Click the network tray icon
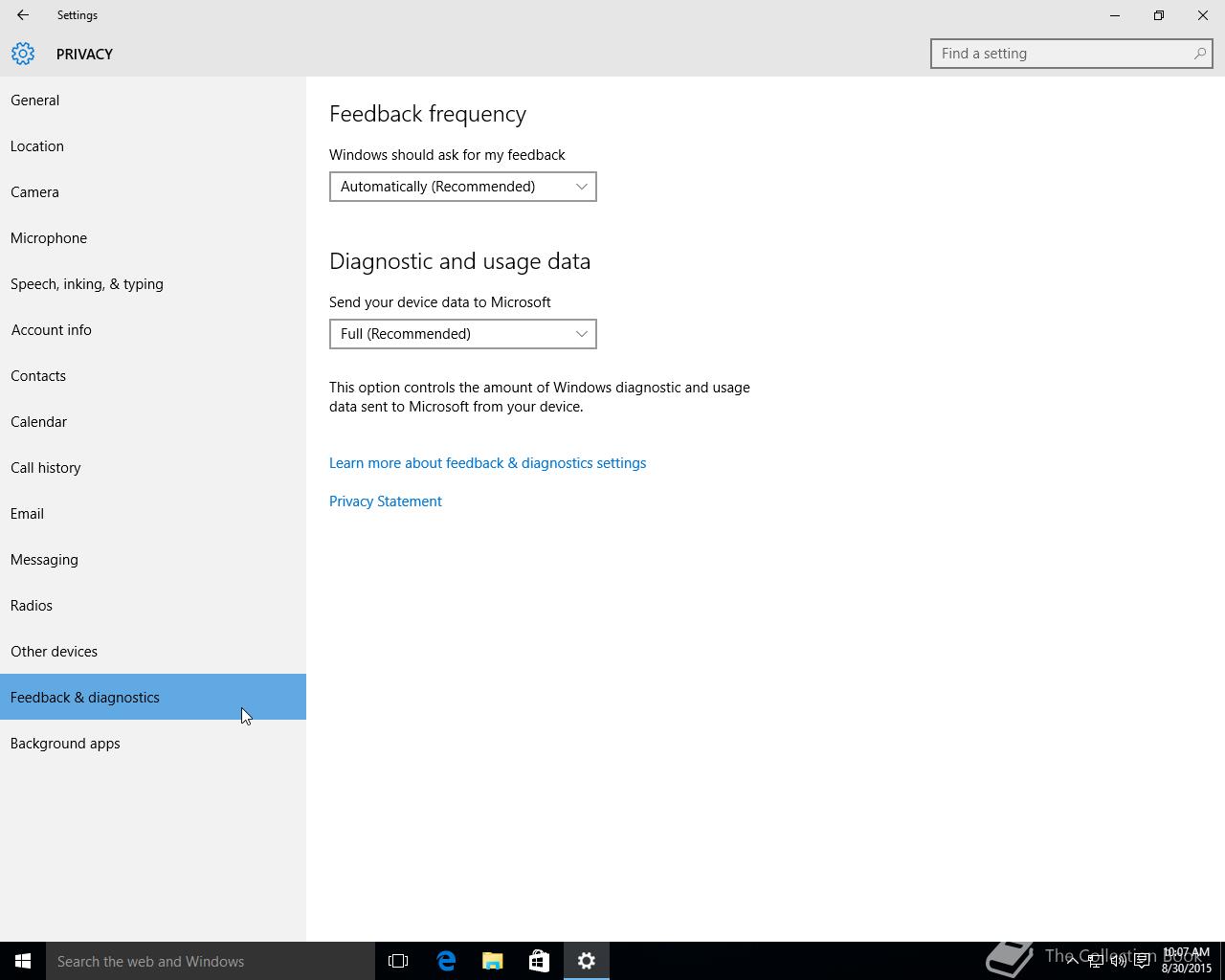The width and height of the screenshot is (1225, 980). pos(1095,961)
